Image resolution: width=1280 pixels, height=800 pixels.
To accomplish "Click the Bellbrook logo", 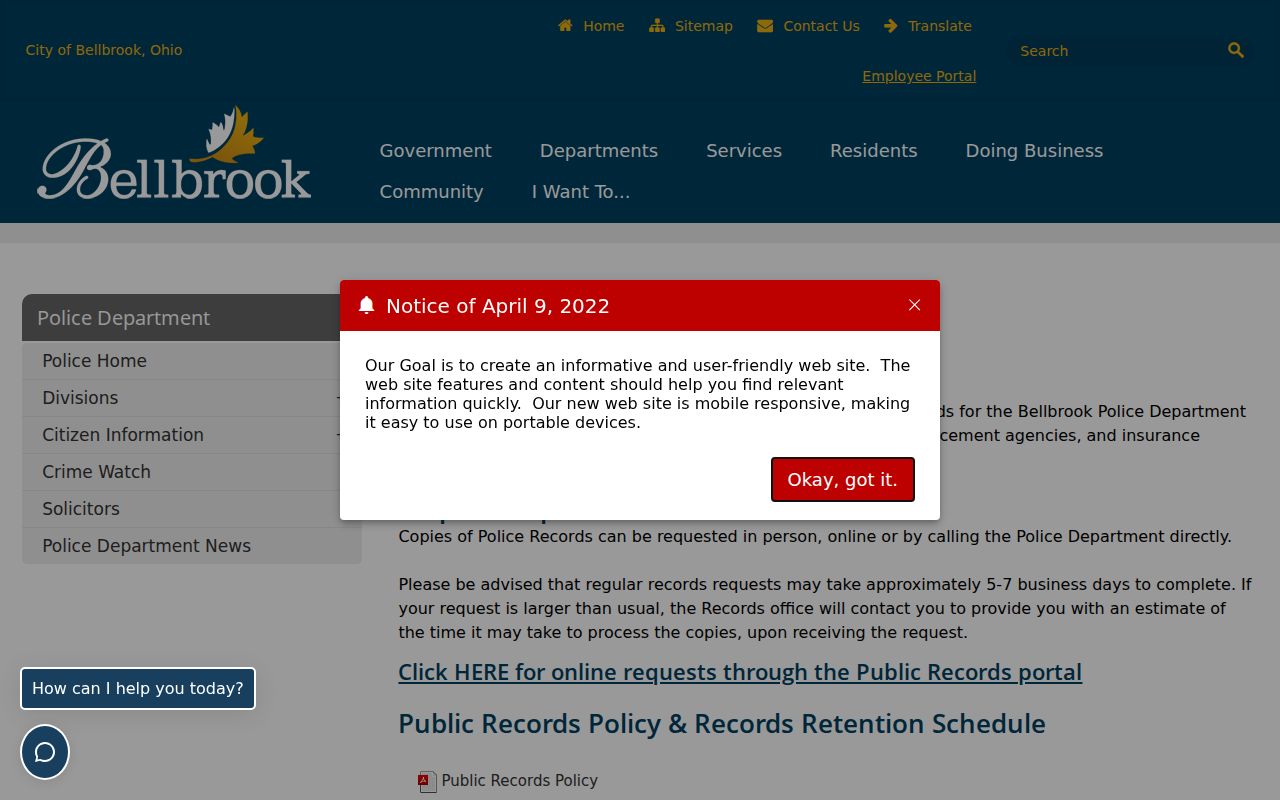I will coord(175,153).
